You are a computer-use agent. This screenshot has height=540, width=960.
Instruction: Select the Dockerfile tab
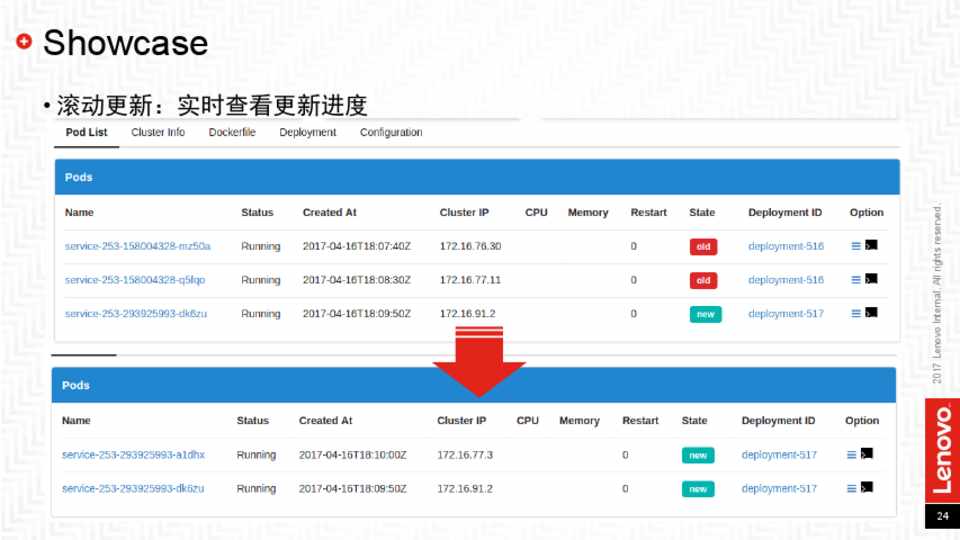click(x=232, y=132)
